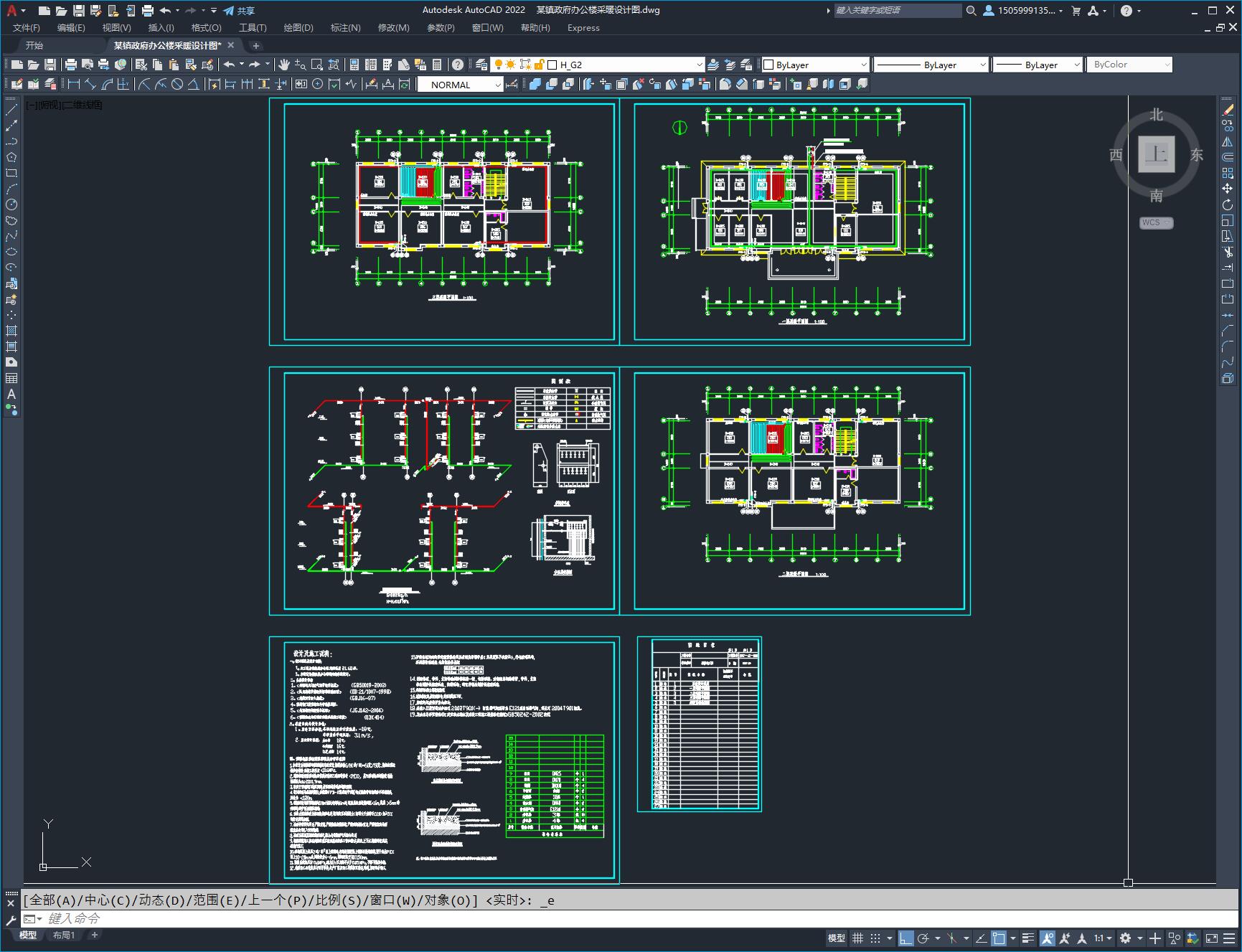The height and width of the screenshot is (952, 1242).
Task: Open the 绘图(D) menu
Action: (298, 27)
